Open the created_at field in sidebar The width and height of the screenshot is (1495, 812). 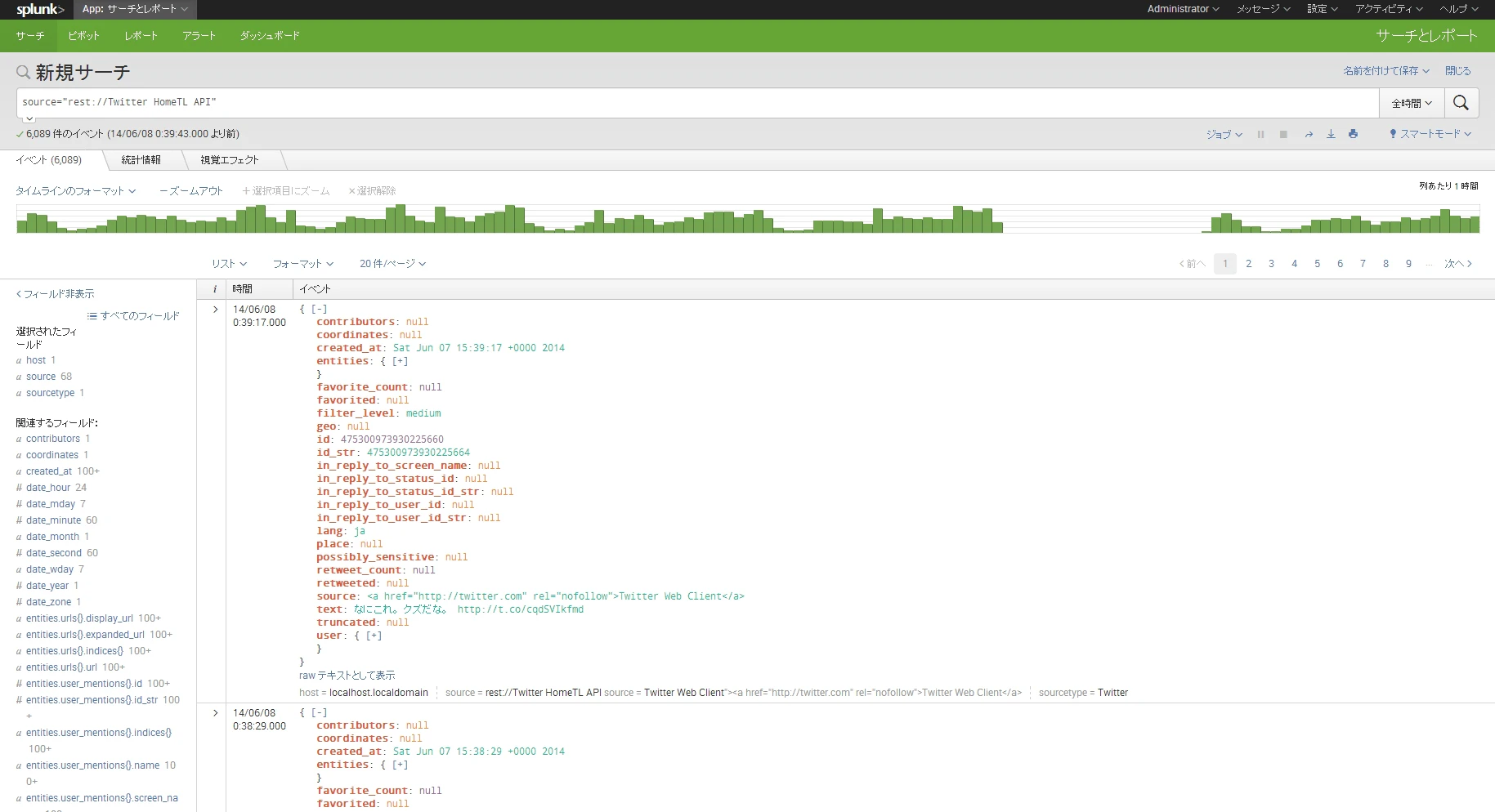pos(49,471)
